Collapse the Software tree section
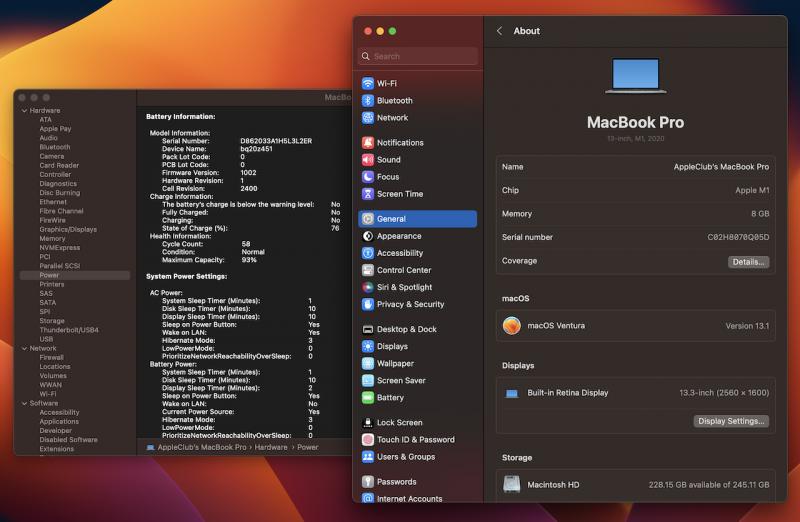Viewport: 800px width, 522px height. [24, 404]
